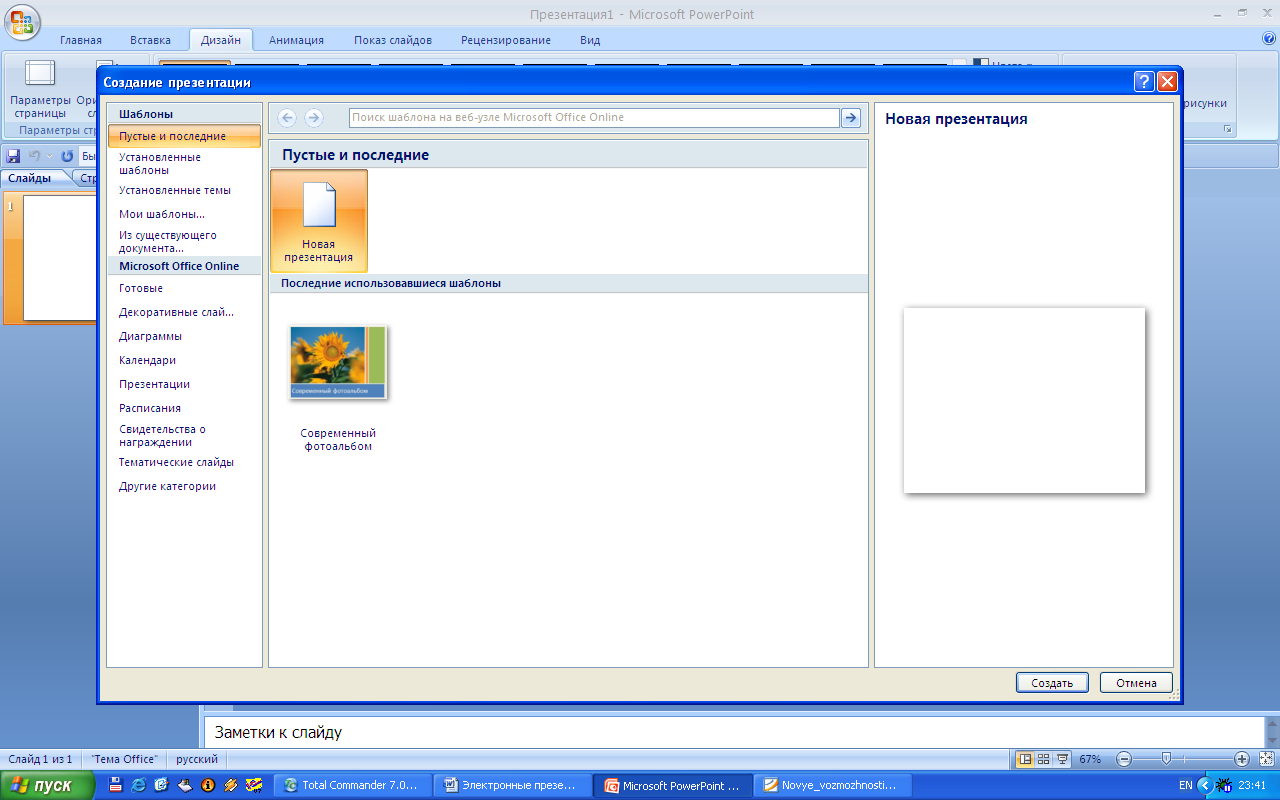1280x800 pixels.
Task: Open the Вид ribbon tab
Action: (x=590, y=40)
